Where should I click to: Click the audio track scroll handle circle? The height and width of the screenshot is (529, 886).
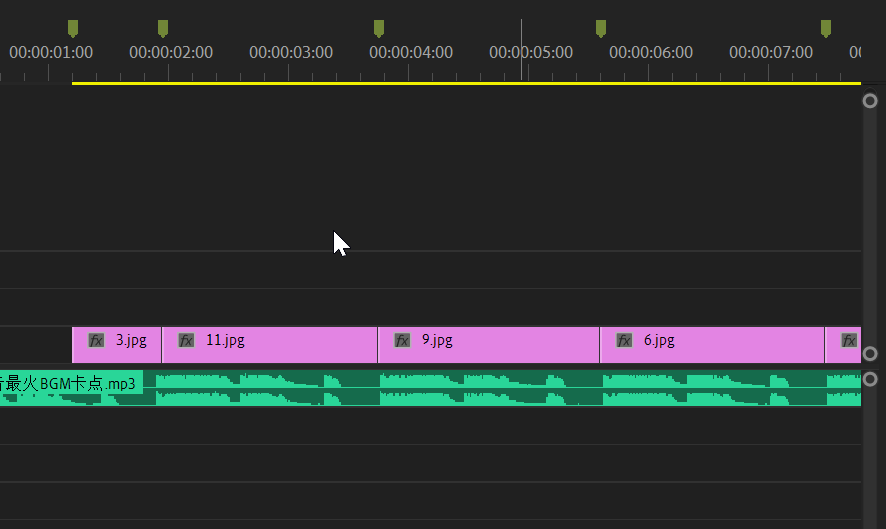(870, 379)
